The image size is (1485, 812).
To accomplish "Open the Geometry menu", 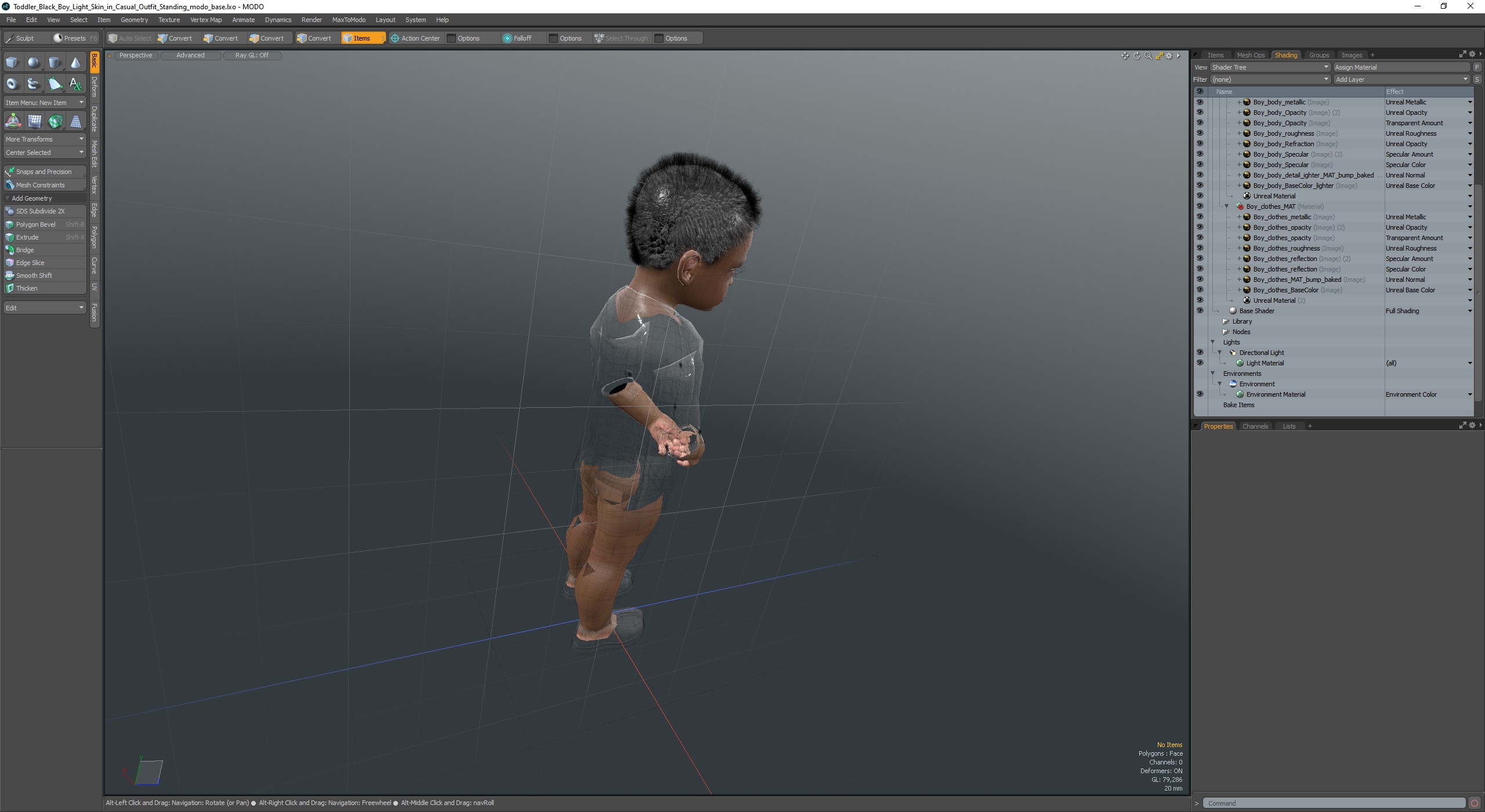I will click(134, 20).
